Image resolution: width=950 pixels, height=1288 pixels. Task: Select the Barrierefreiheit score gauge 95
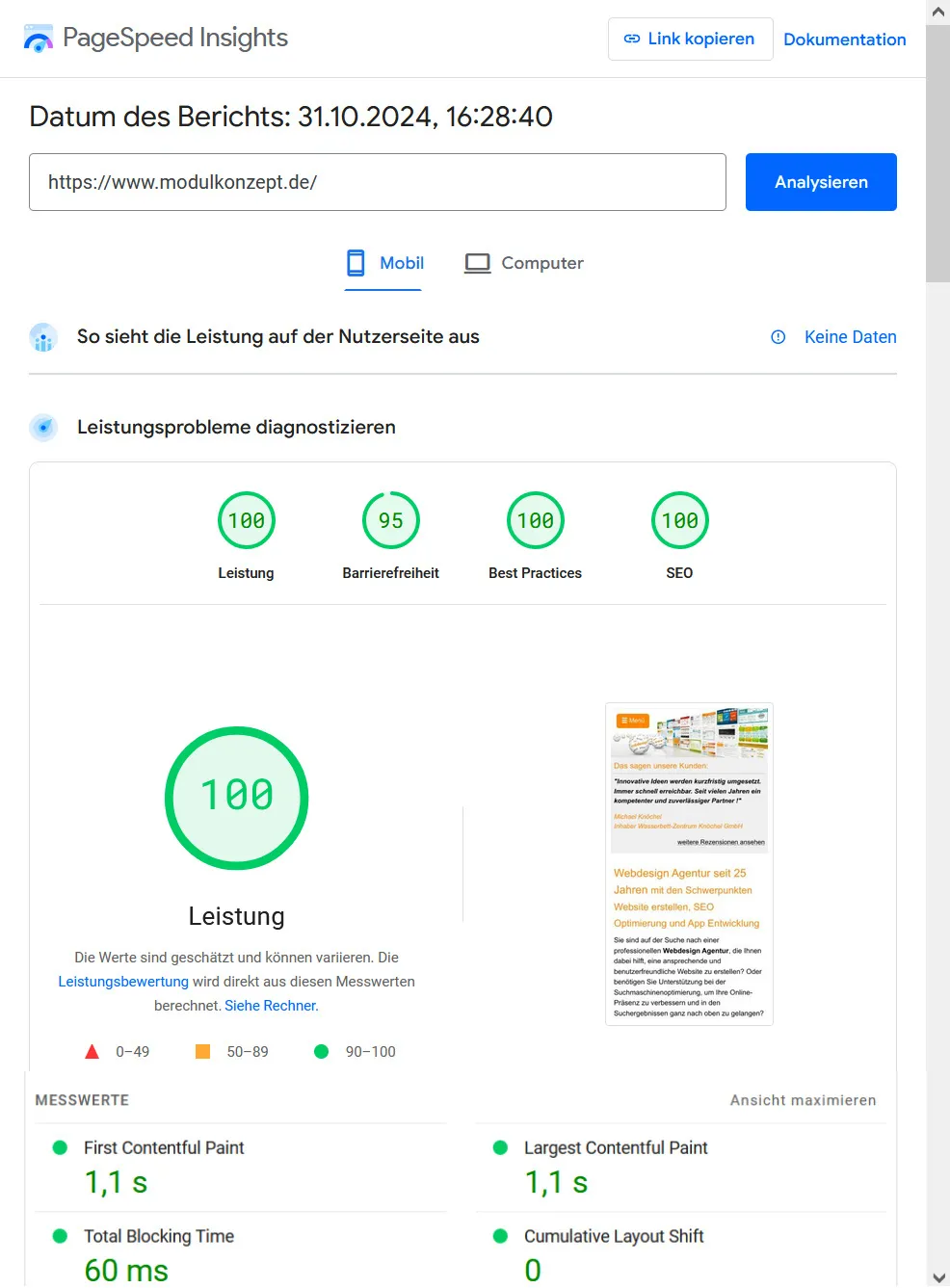click(391, 520)
